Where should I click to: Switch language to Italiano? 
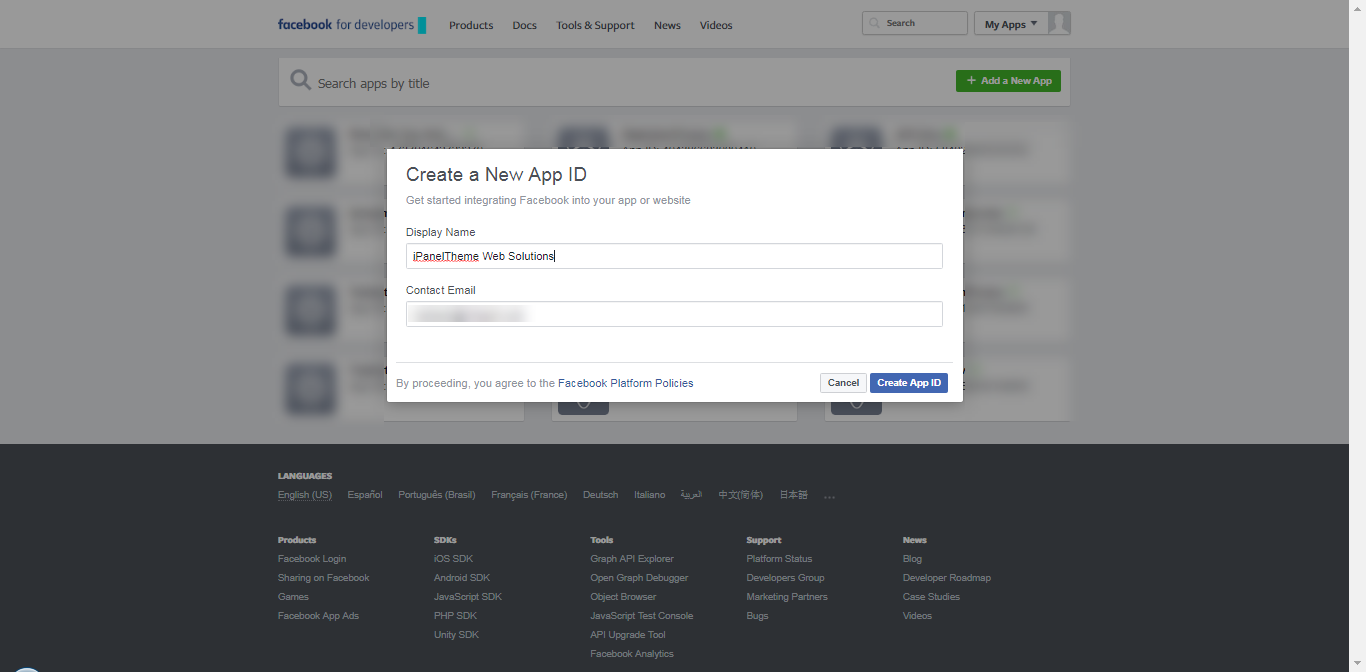pos(649,495)
